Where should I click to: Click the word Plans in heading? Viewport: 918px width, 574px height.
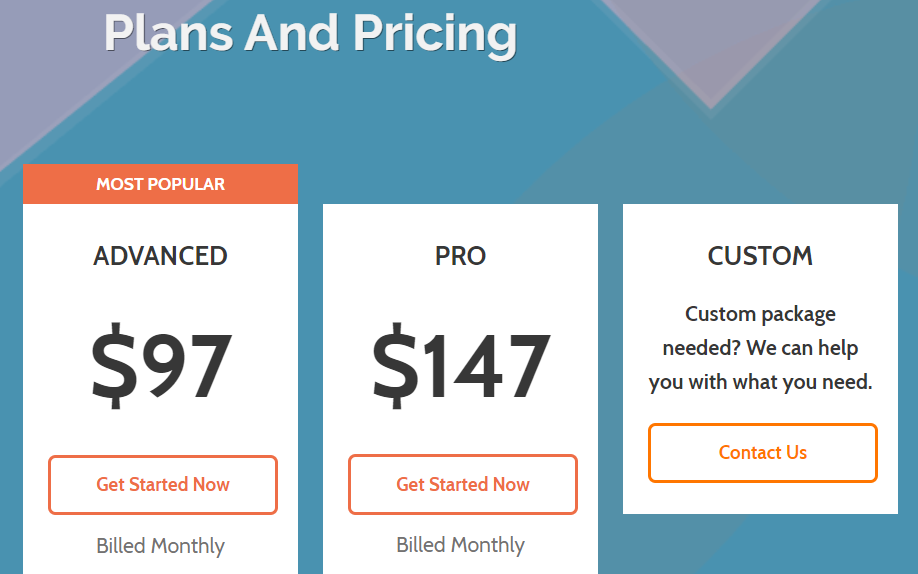pos(169,33)
